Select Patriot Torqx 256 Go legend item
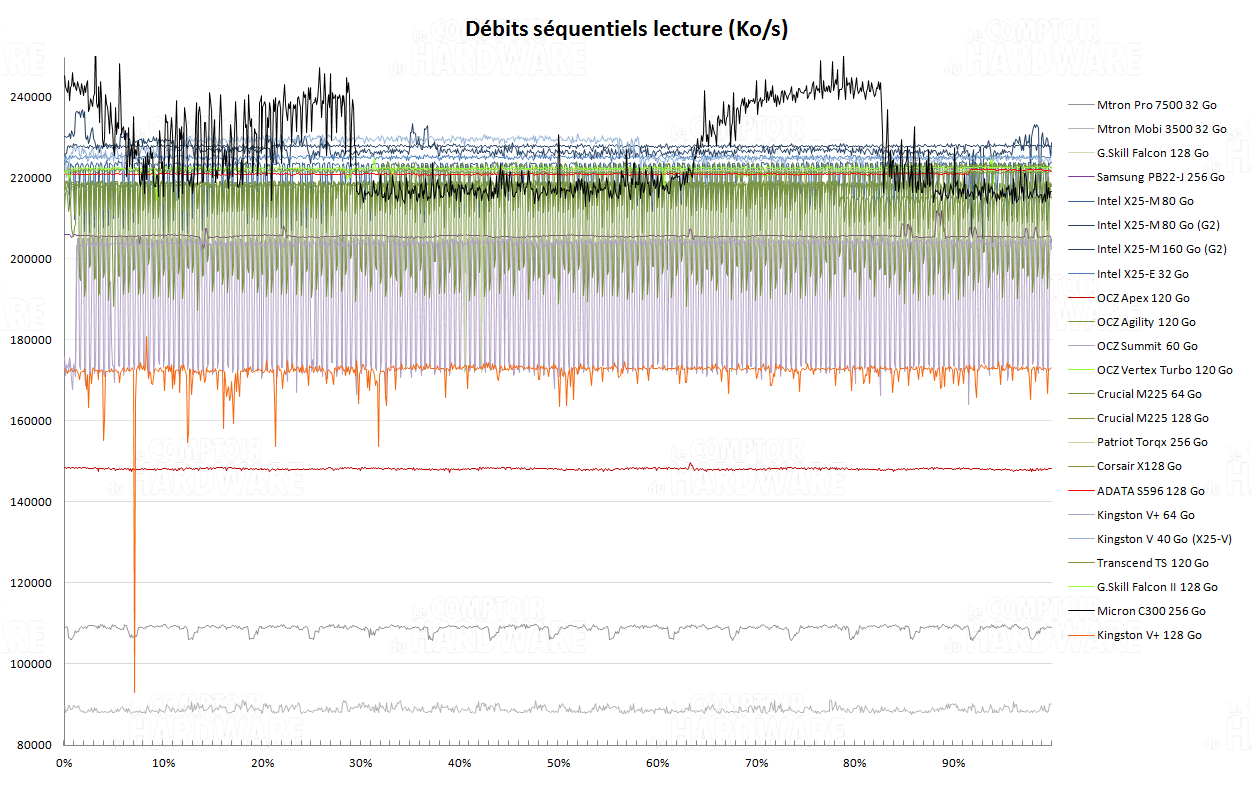 [1152, 442]
